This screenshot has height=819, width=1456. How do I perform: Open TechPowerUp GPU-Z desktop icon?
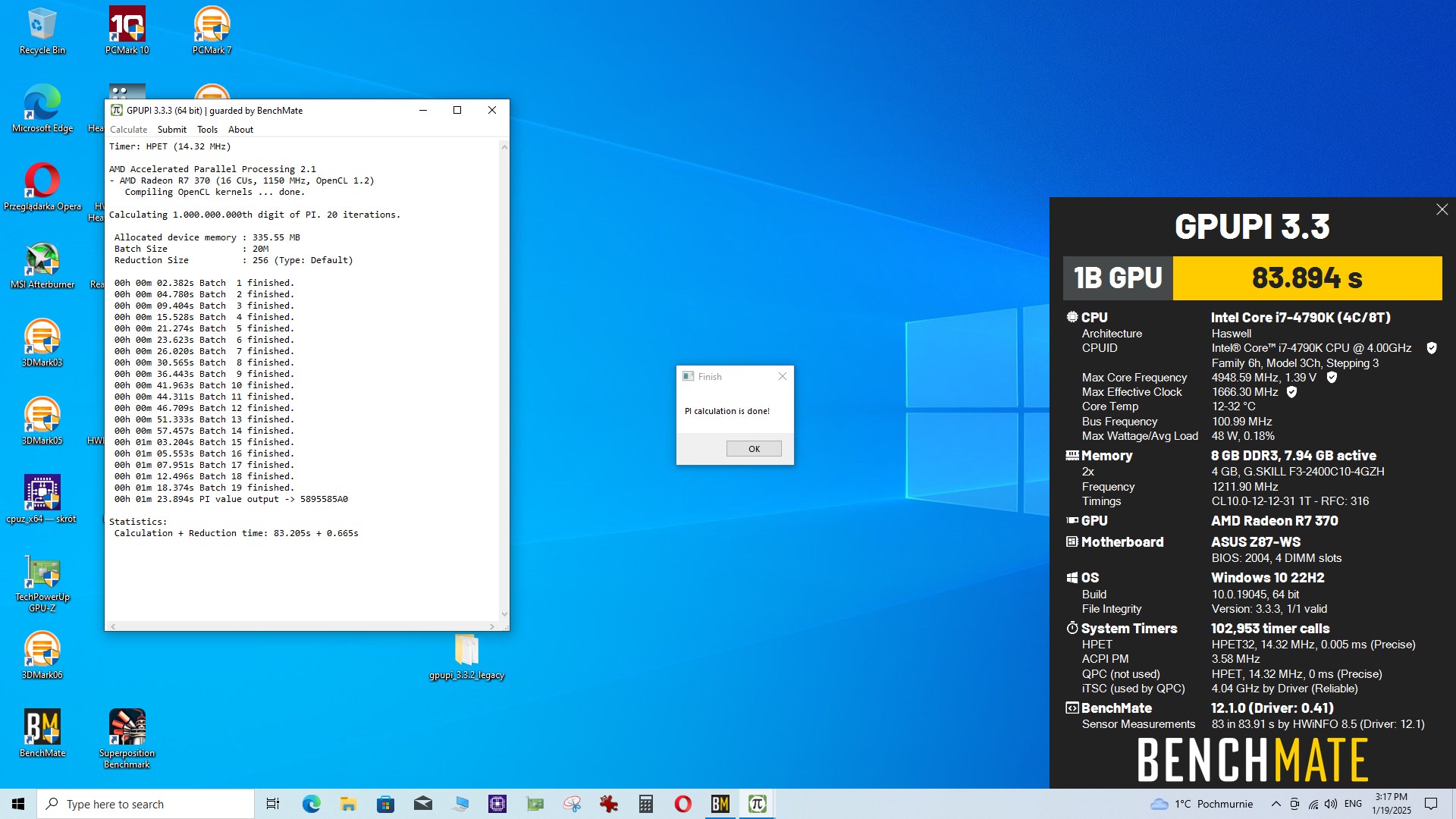pos(42,583)
